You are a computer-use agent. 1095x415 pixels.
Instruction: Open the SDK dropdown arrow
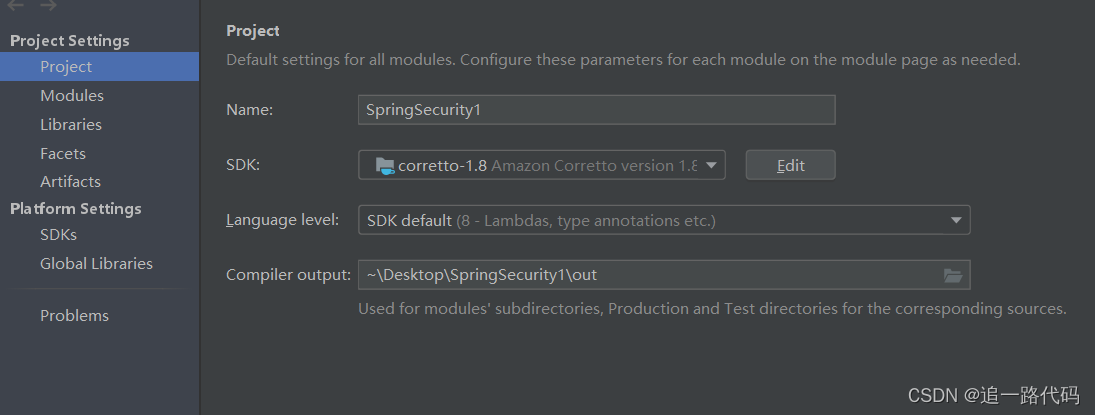[712, 165]
